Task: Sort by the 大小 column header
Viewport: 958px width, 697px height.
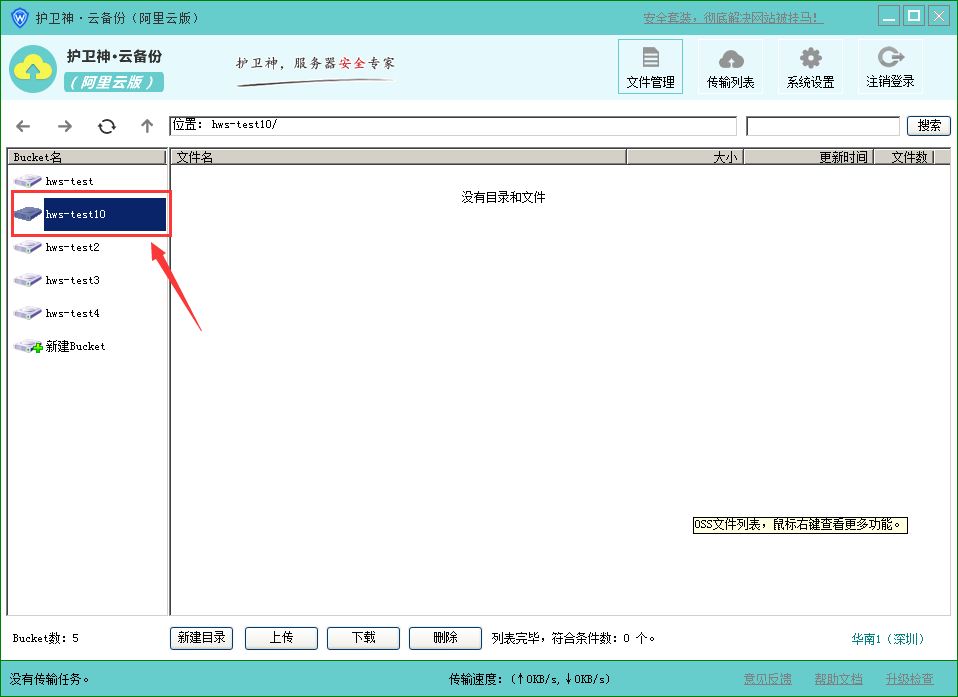Action: pos(684,157)
